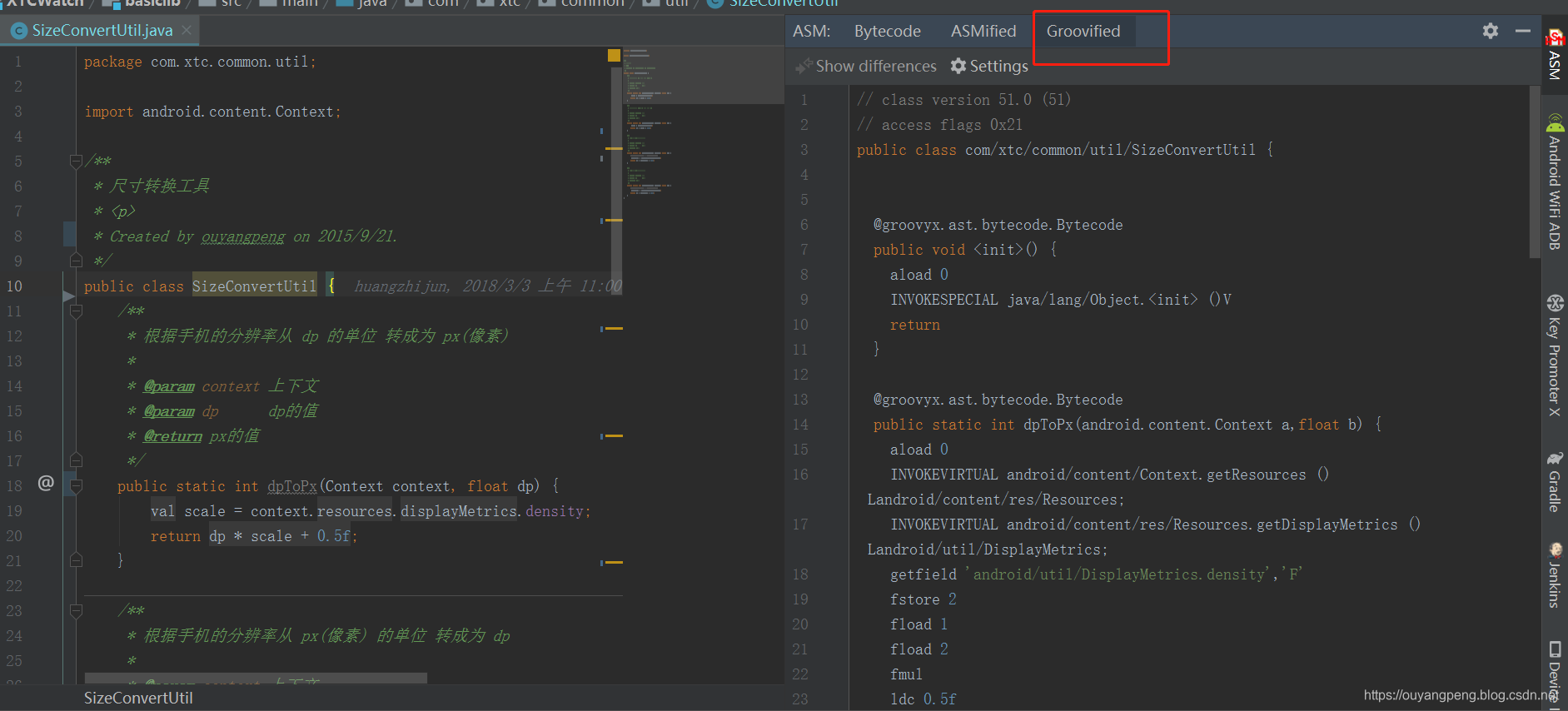Image resolution: width=1568 pixels, height=711 pixels.
Task: Open ASM viewer Settings
Action: click(x=989, y=66)
